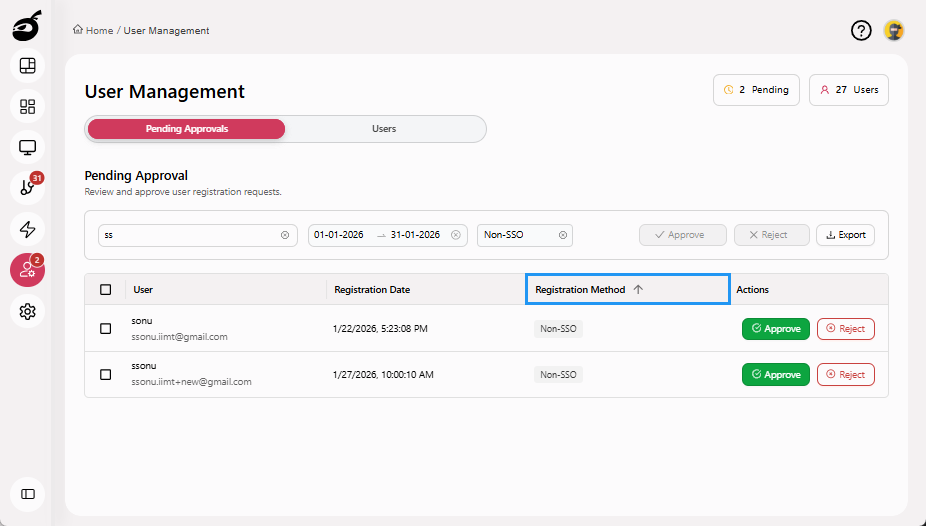Open the lightning bolt sidebar icon
This screenshot has width=926, height=526.
(28, 229)
